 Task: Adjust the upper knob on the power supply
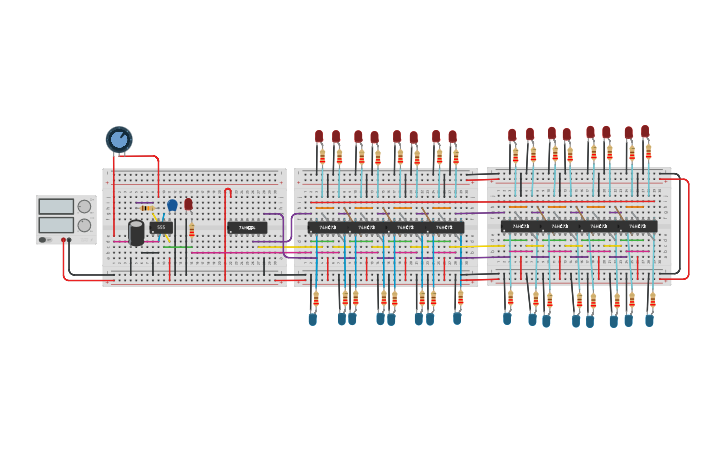[84, 206]
